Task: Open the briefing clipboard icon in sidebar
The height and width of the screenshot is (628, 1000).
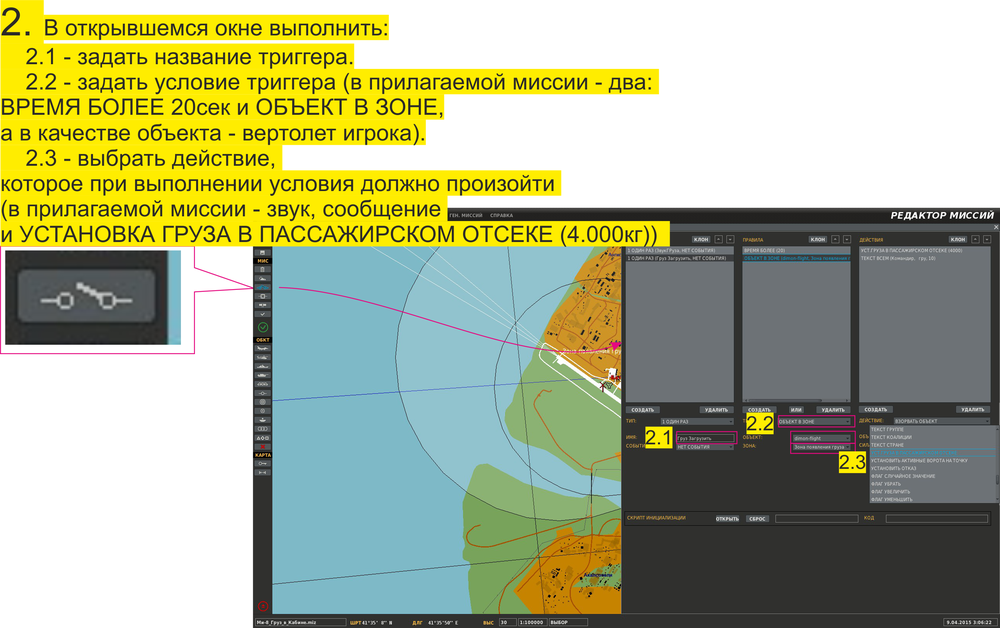Action: point(262,270)
